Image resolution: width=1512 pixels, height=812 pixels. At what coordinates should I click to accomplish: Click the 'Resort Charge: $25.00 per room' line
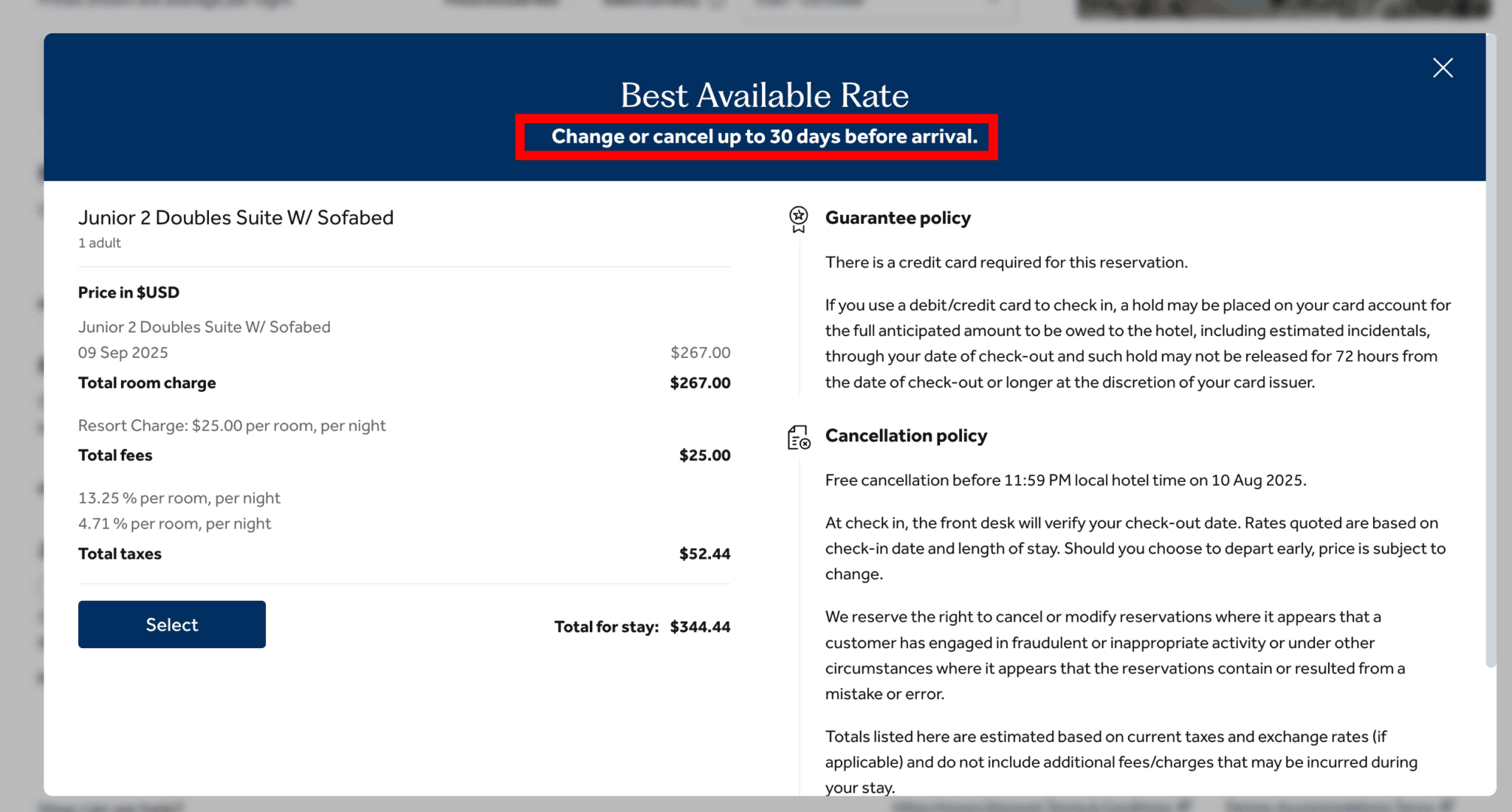coord(233,425)
